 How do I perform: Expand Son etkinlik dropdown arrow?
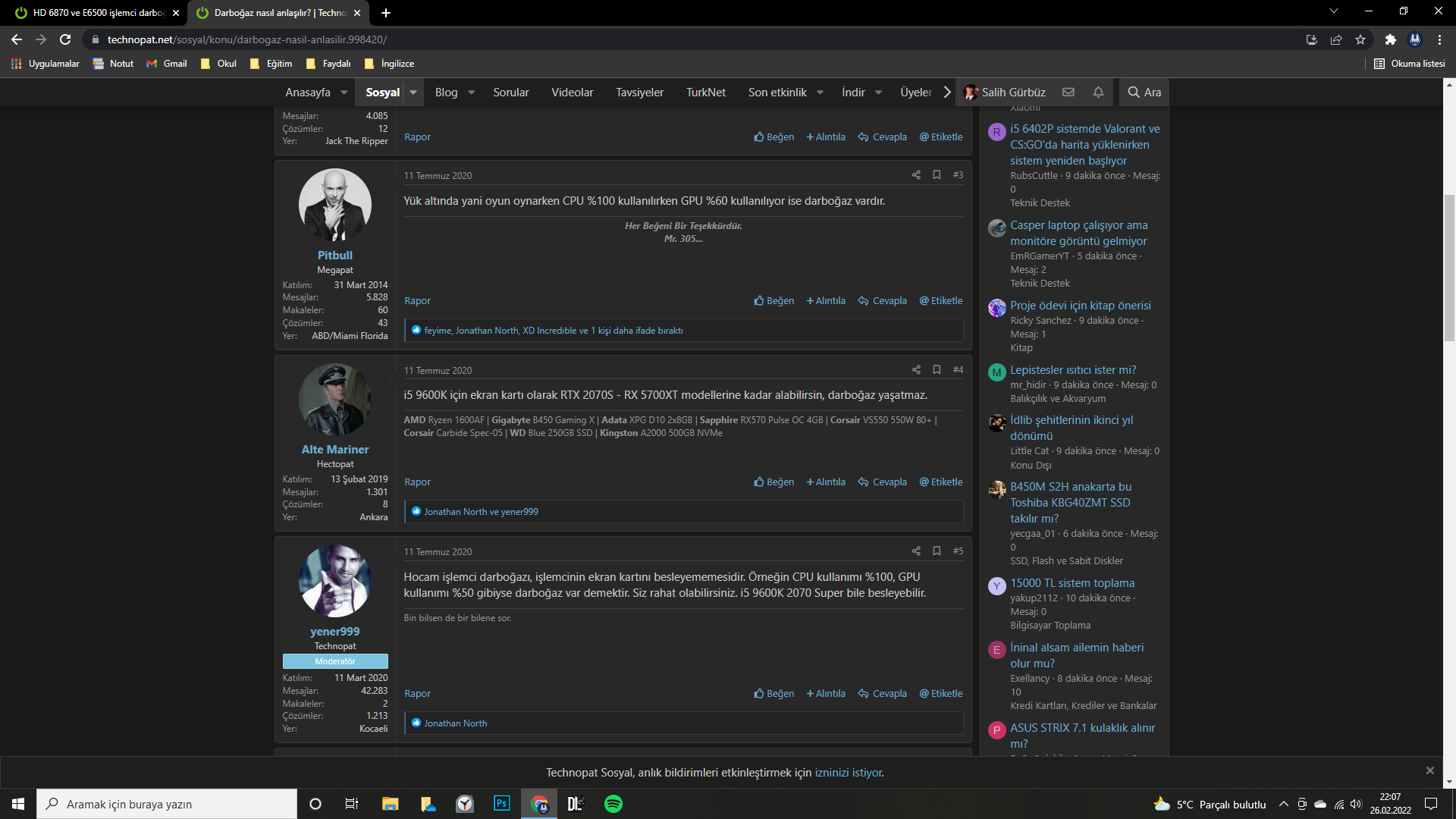coord(820,93)
